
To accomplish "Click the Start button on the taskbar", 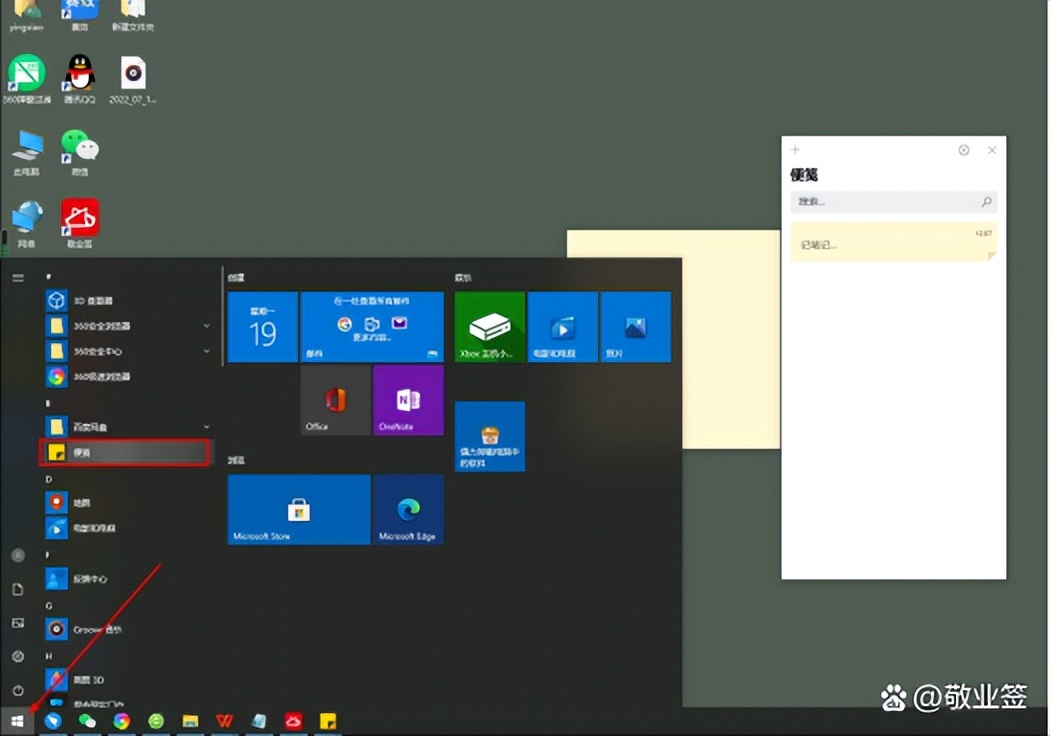I will (x=17, y=720).
